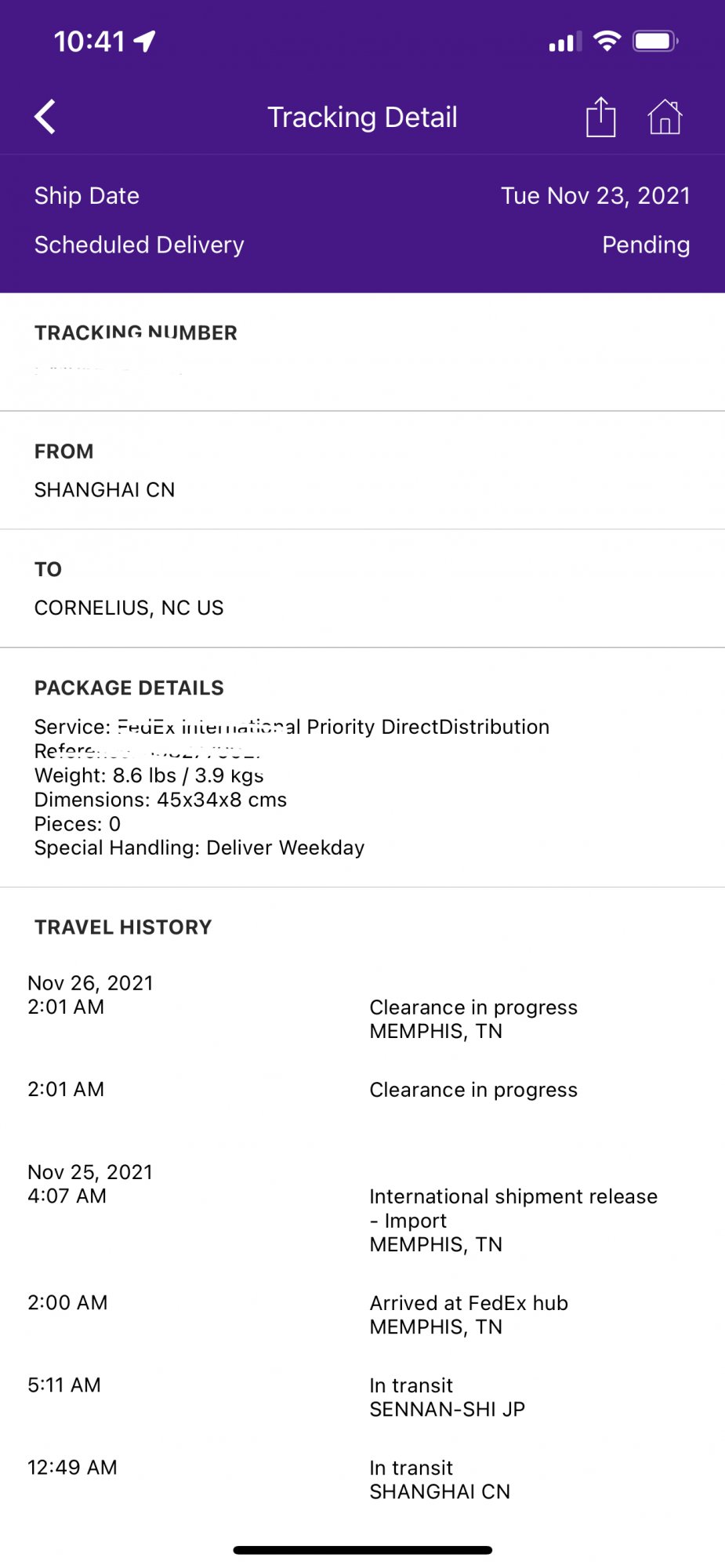Select the SHANGHAI CN origin text
The height and width of the screenshot is (1568, 725).
pos(105,490)
